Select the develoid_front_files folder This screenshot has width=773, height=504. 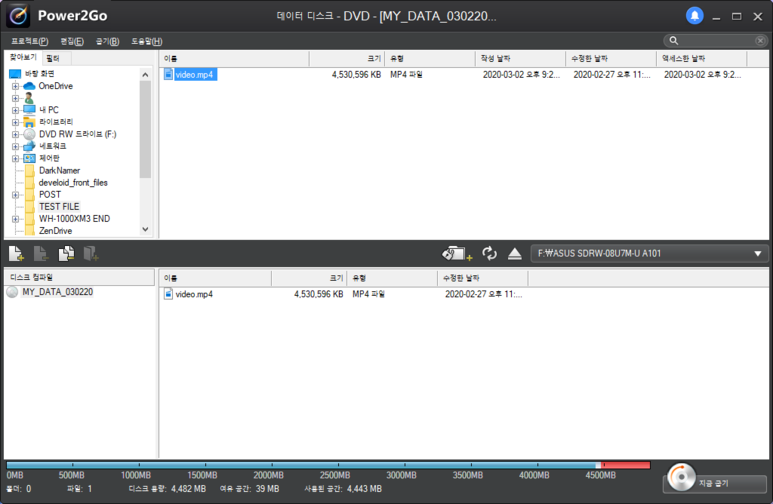click(73, 182)
